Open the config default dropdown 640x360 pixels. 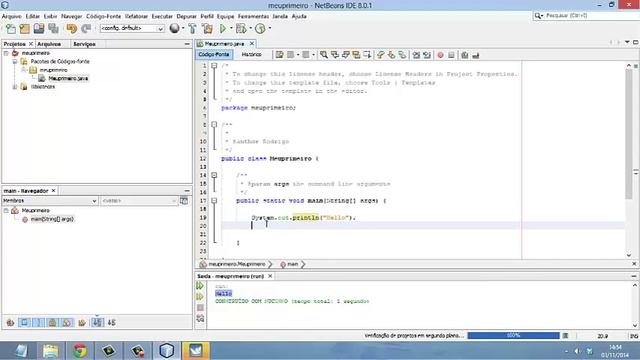tap(132, 28)
